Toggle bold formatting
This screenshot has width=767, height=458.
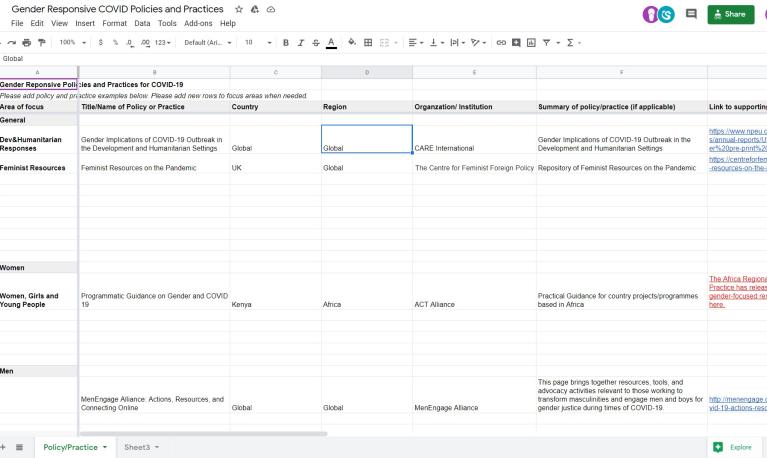286,43
